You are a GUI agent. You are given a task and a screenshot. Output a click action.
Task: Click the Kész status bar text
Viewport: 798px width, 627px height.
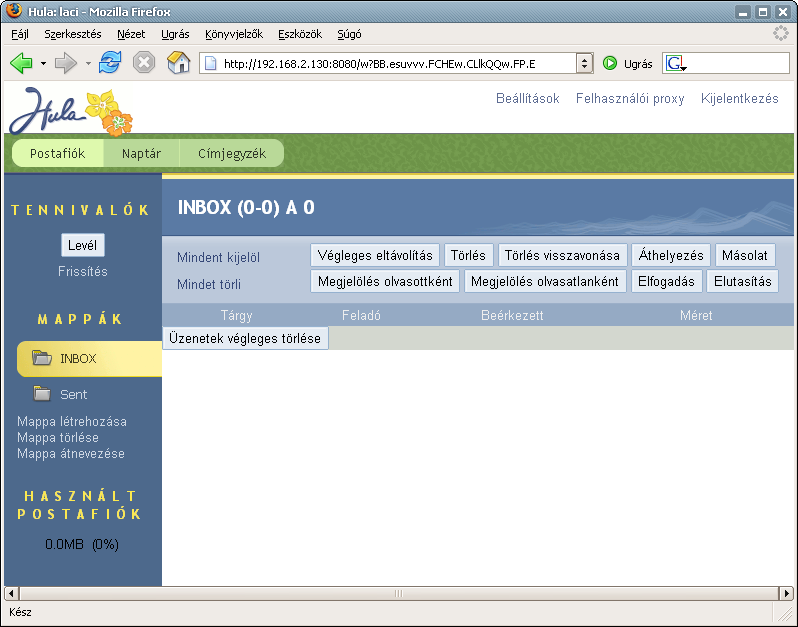click(20, 612)
